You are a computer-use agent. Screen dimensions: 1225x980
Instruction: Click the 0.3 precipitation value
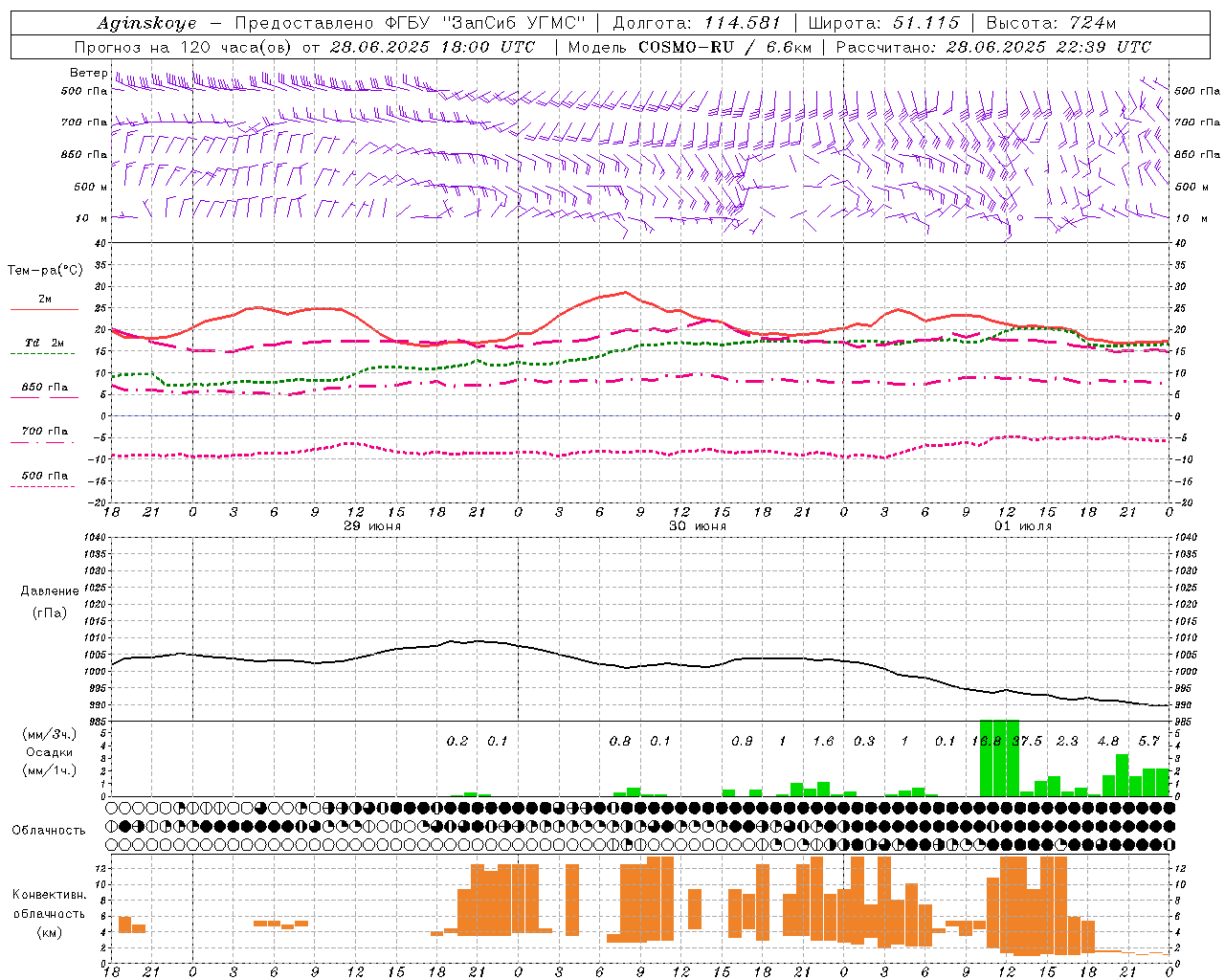point(864,741)
